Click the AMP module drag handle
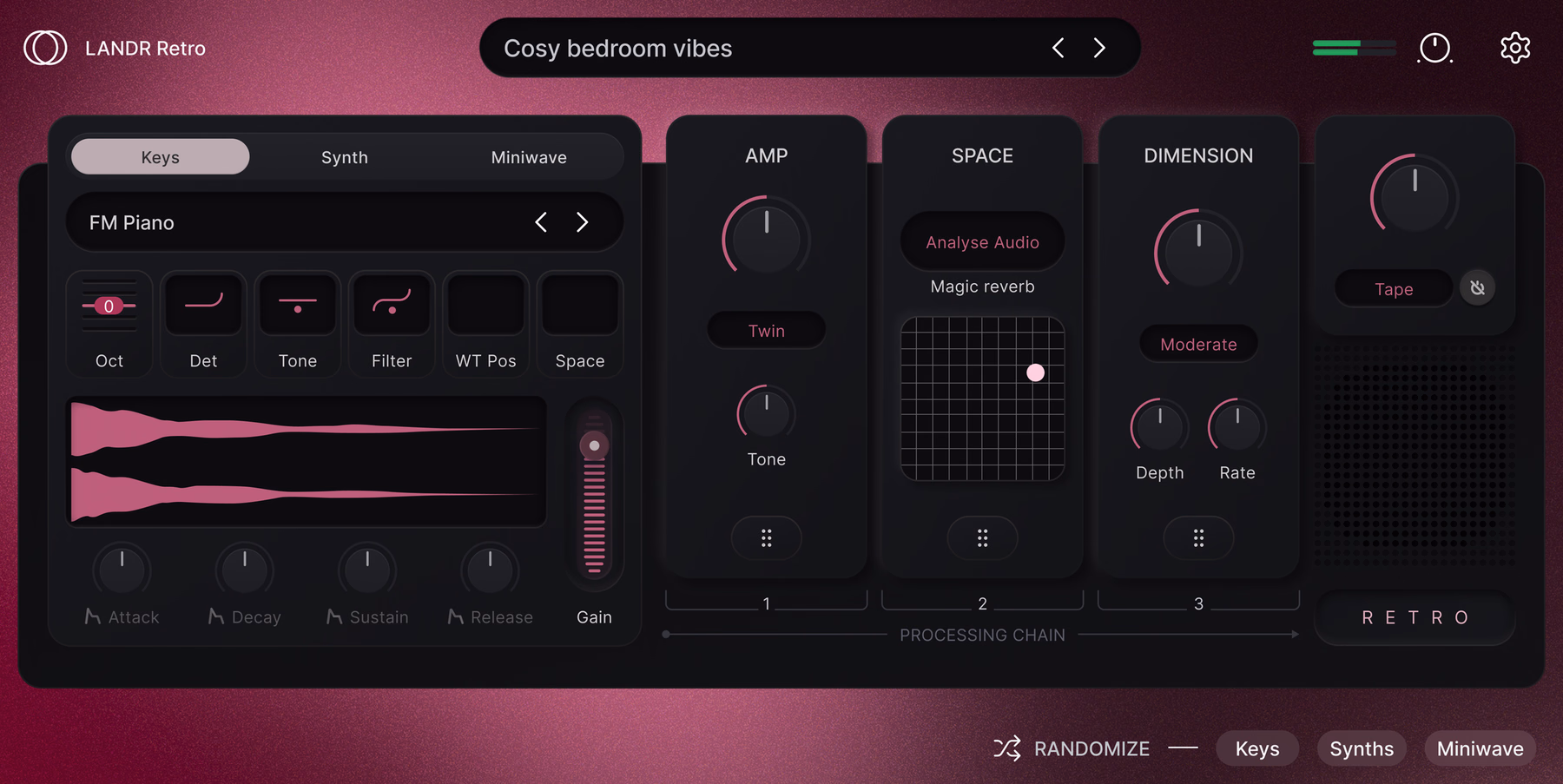The width and height of the screenshot is (1563, 784). (766, 537)
